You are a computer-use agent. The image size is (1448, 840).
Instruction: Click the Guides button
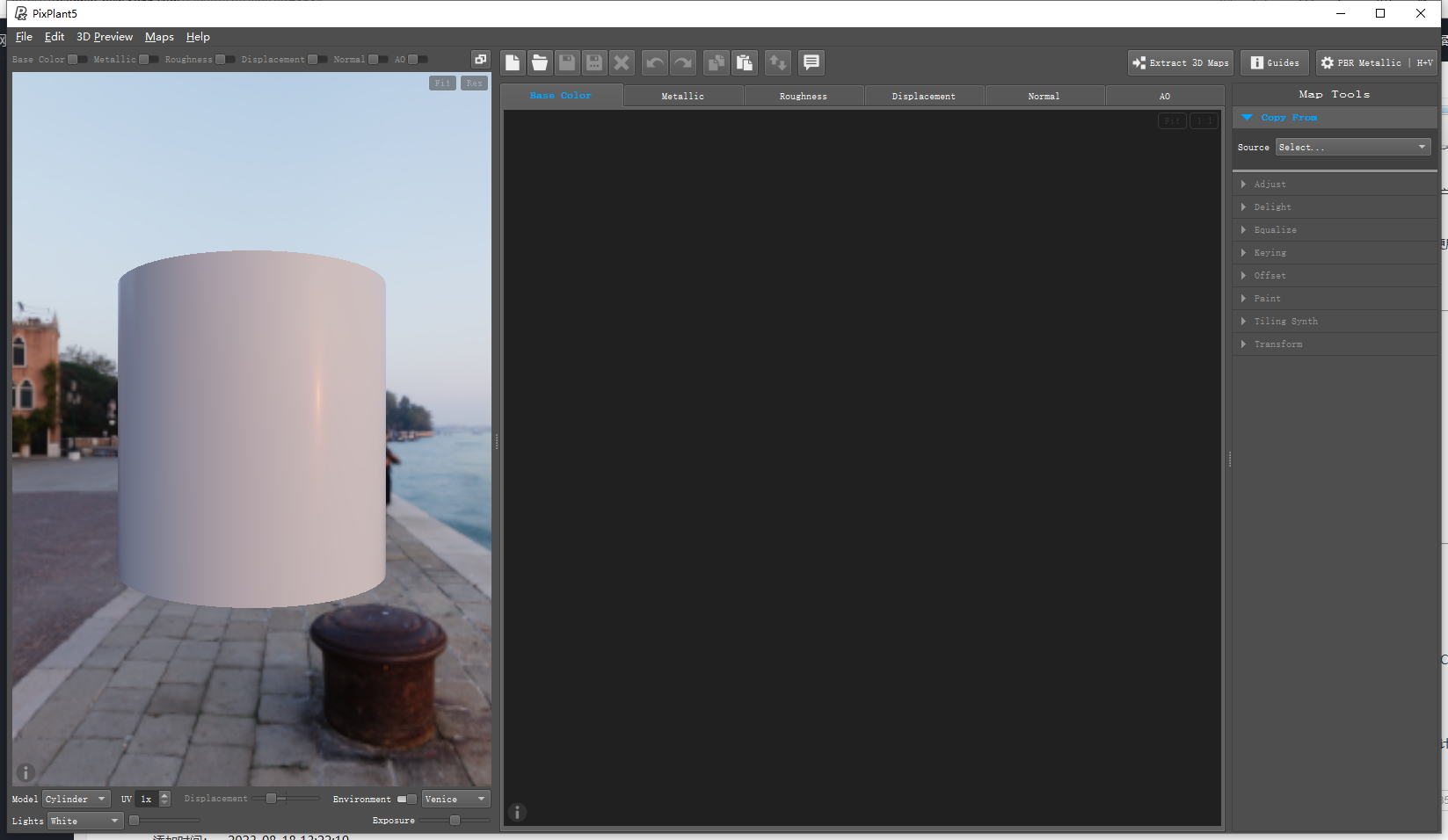point(1275,62)
